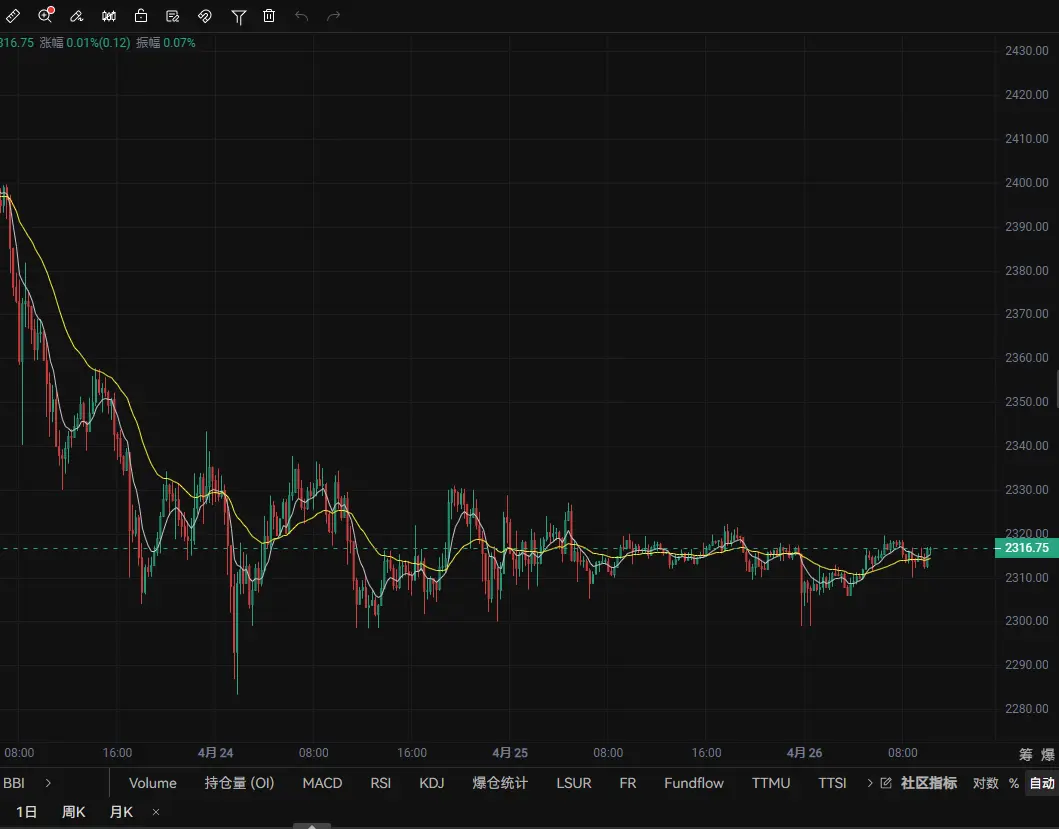Expand the bottom panel handle arrow
This screenshot has height=829, width=1059.
(312, 826)
